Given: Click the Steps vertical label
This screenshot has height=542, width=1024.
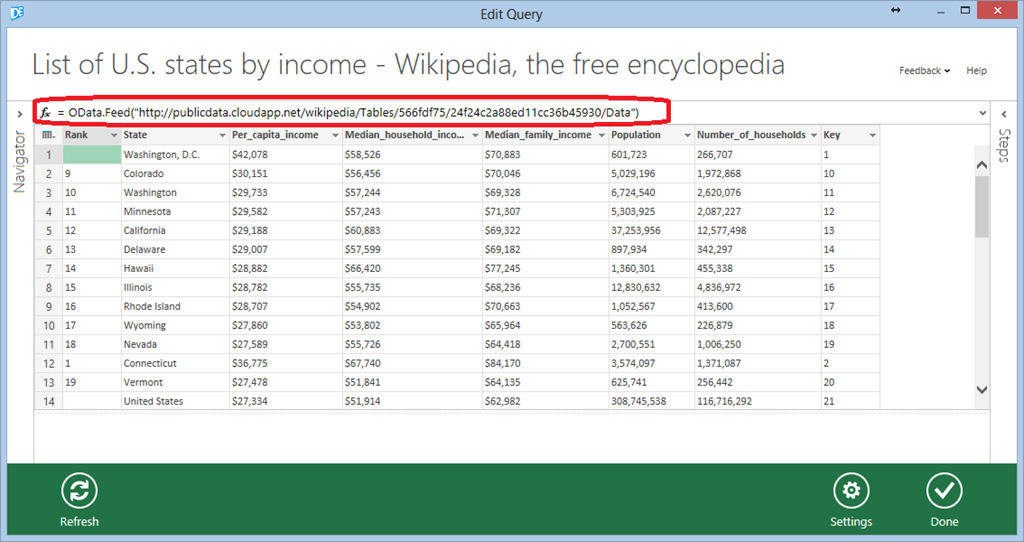Looking at the screenshot, I should pyautogui.click(x=1004, y=145).
